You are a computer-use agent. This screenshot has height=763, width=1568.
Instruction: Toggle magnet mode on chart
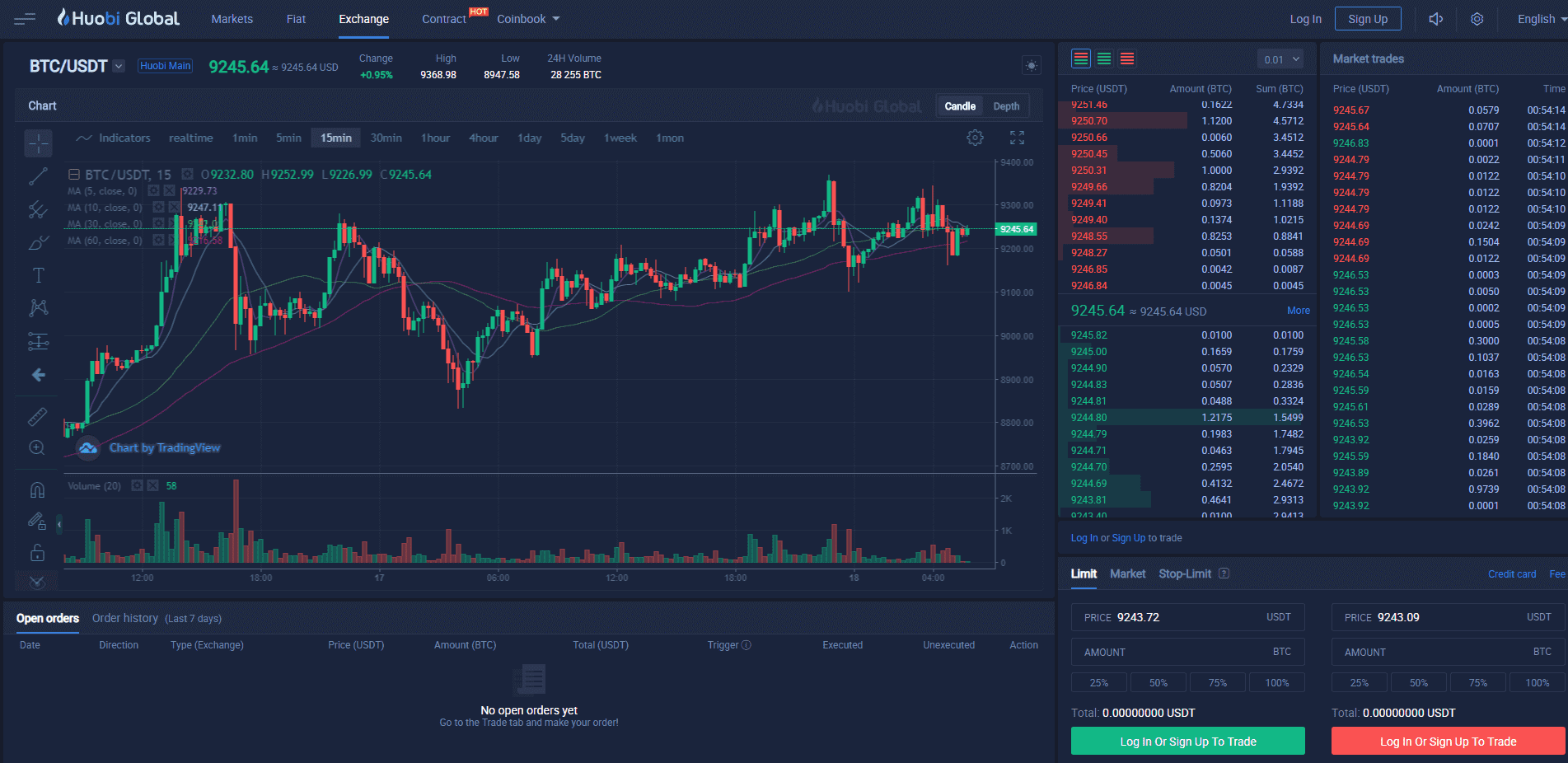click(x=38, y=489)
